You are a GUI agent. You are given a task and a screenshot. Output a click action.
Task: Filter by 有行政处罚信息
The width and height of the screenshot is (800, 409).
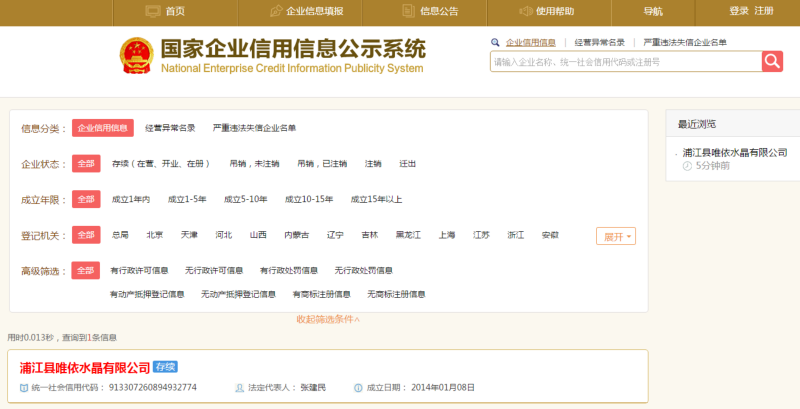[x=289, y=270]
